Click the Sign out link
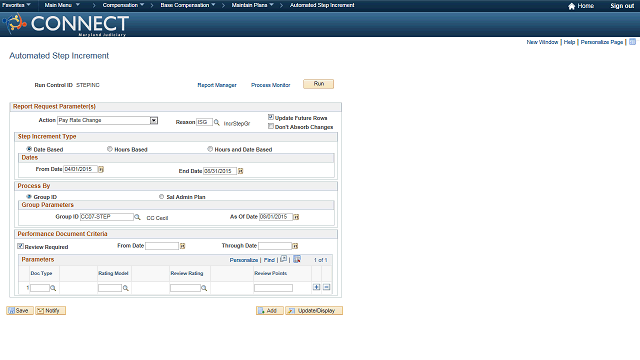640x360 pixels. 622,6
